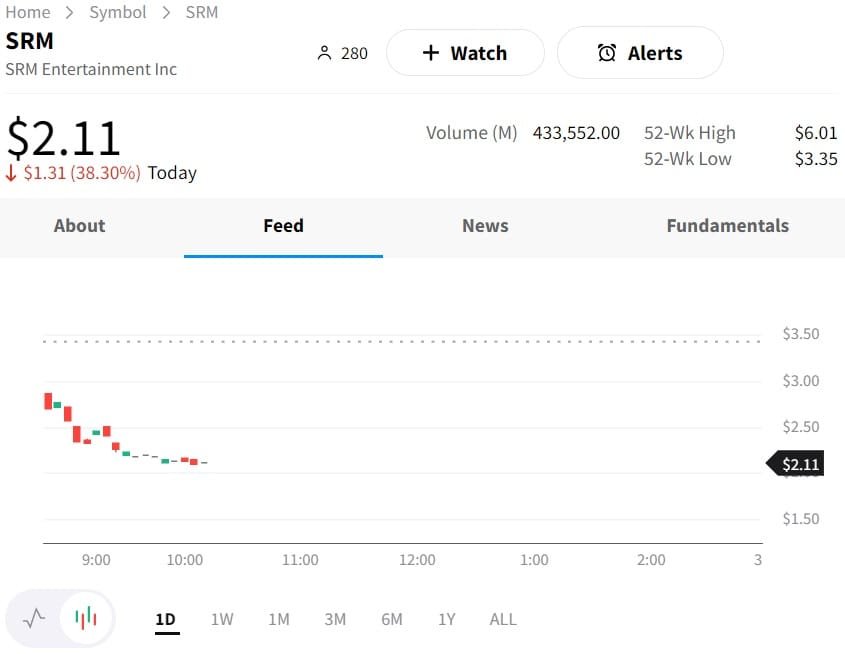This screenshot has width=845, height=654.
Task: Open the Fundamentals tab
Action: point(727,226)
